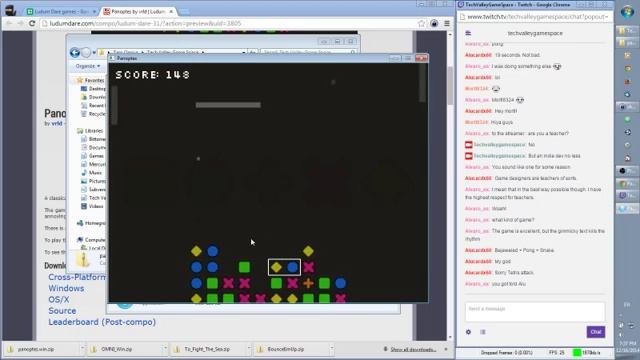Go back in Chrome browser history

click(x=9, y=24)
